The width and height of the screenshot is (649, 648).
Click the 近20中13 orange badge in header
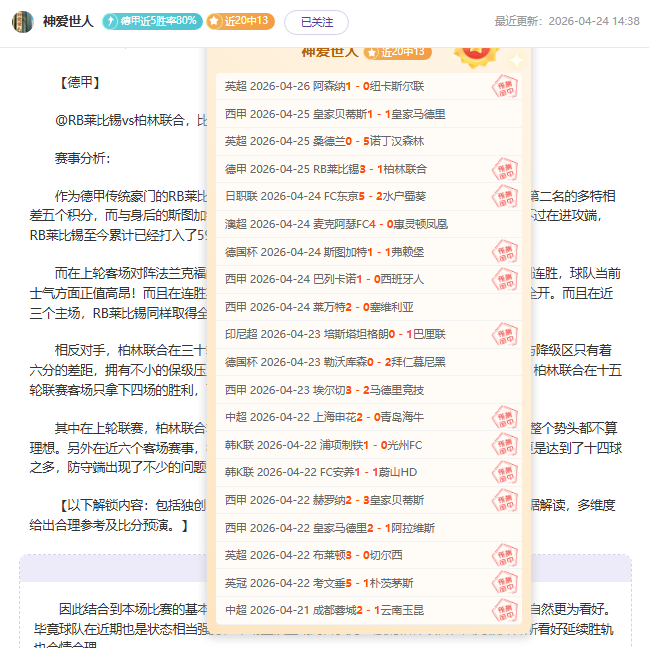click(240, 21)
